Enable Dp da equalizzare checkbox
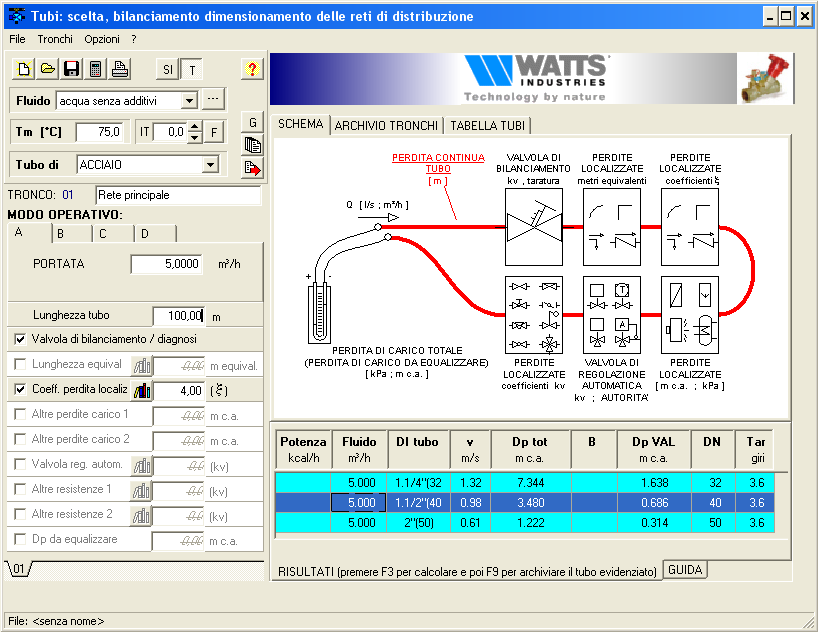This screenshot has height=632, width=818. click(x=20, y=539)
